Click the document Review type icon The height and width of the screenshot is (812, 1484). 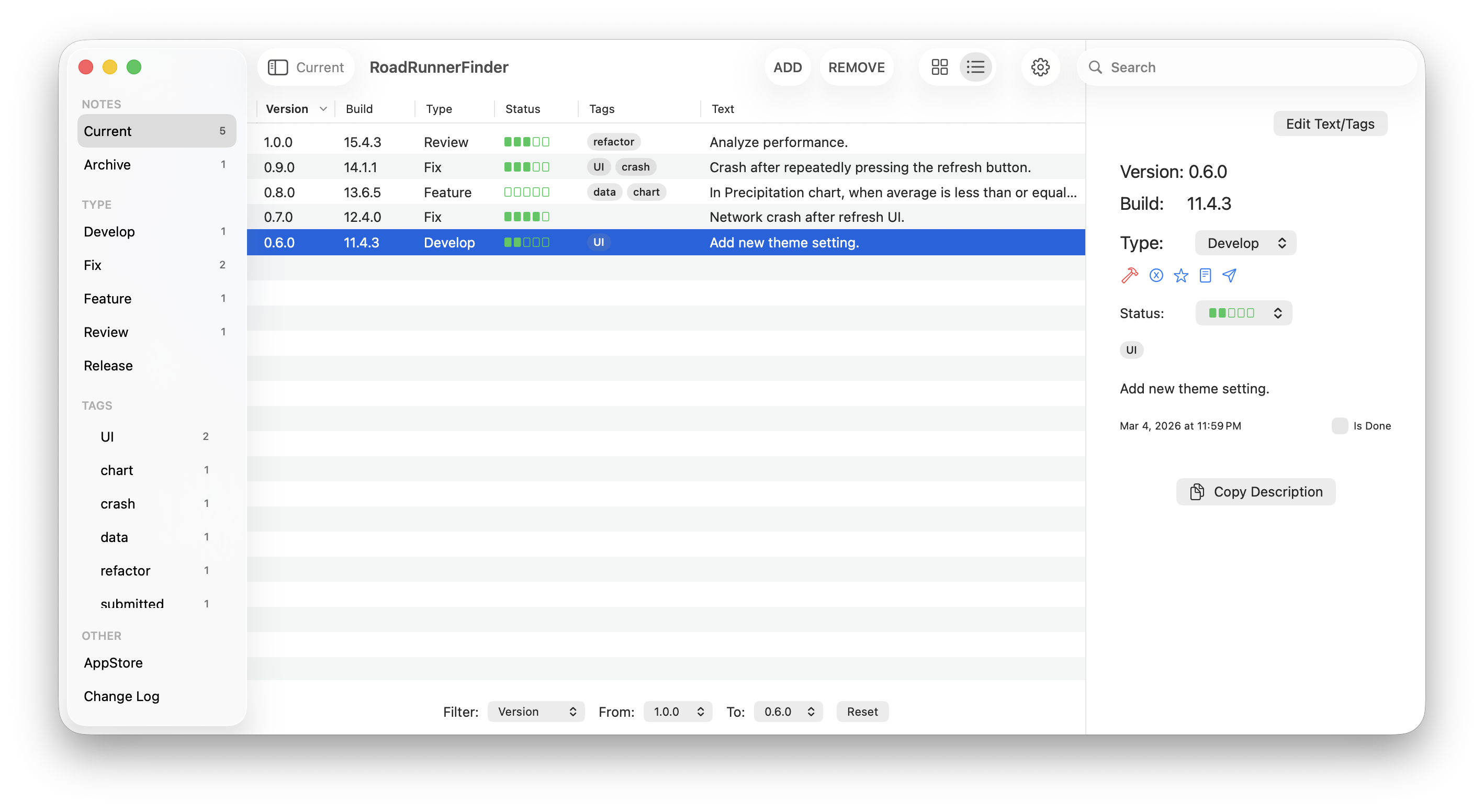click(x=1205, y=276)
